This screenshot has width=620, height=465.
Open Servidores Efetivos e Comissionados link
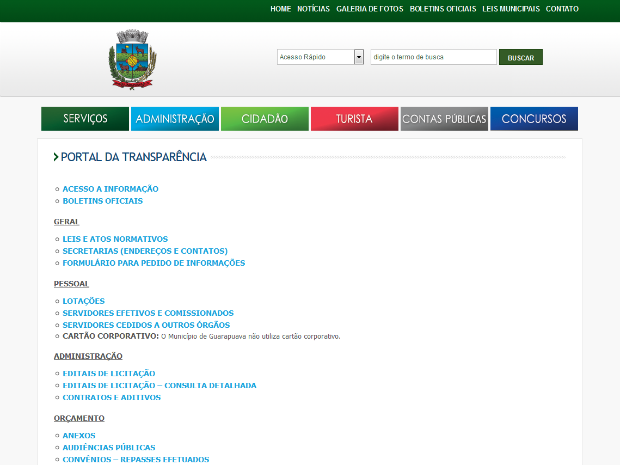click(x=147, y=313)
